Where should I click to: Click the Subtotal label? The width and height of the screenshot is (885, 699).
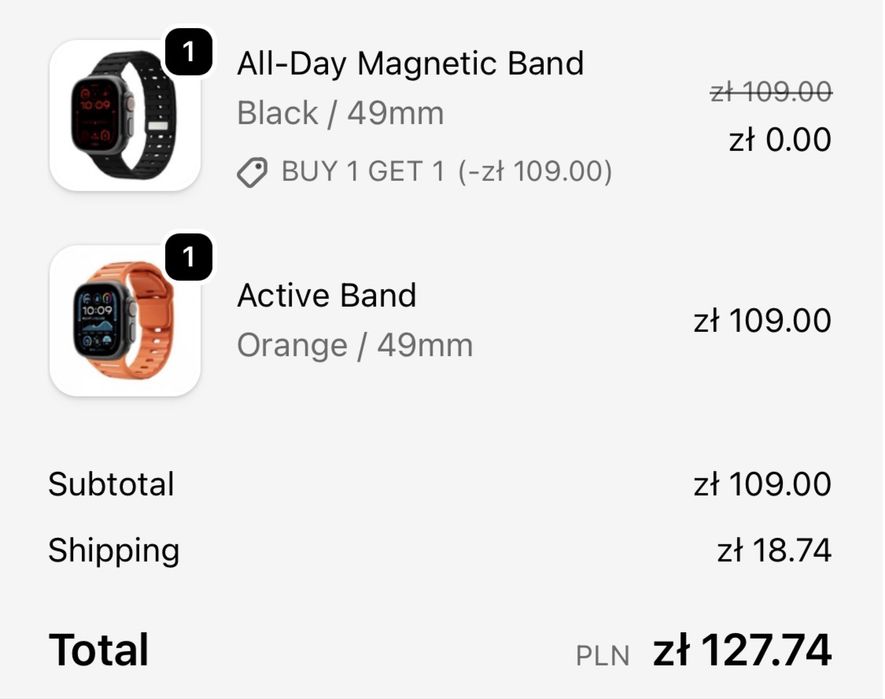point(111,485)
